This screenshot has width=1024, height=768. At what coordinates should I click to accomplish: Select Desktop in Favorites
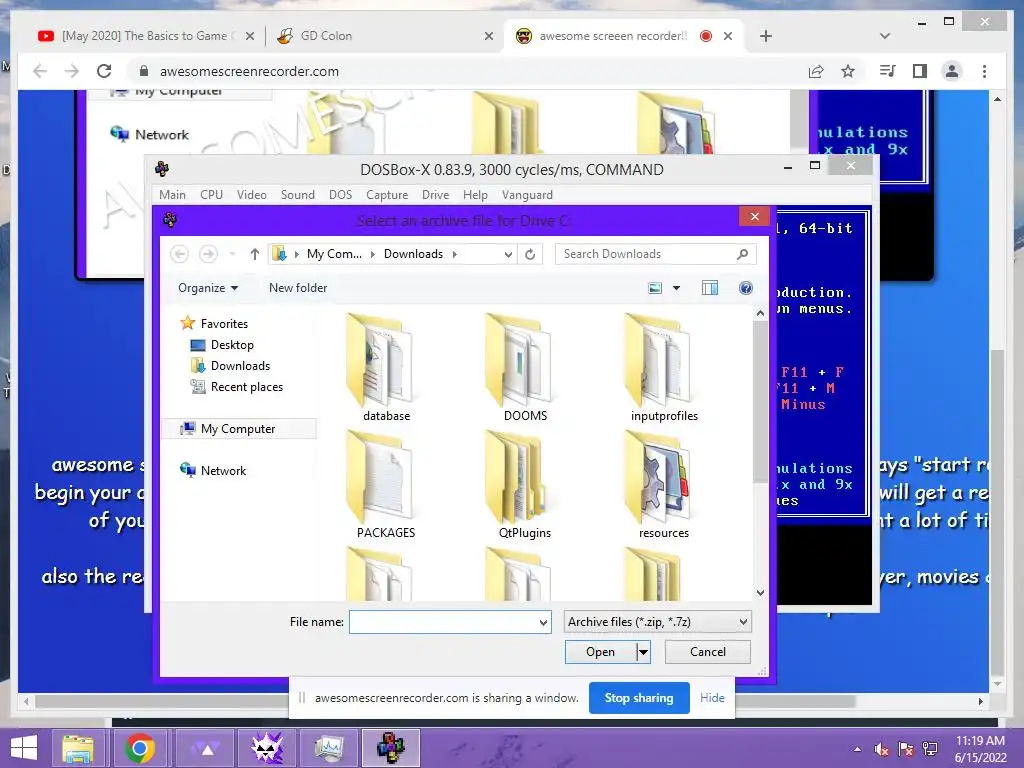(232, 345)
